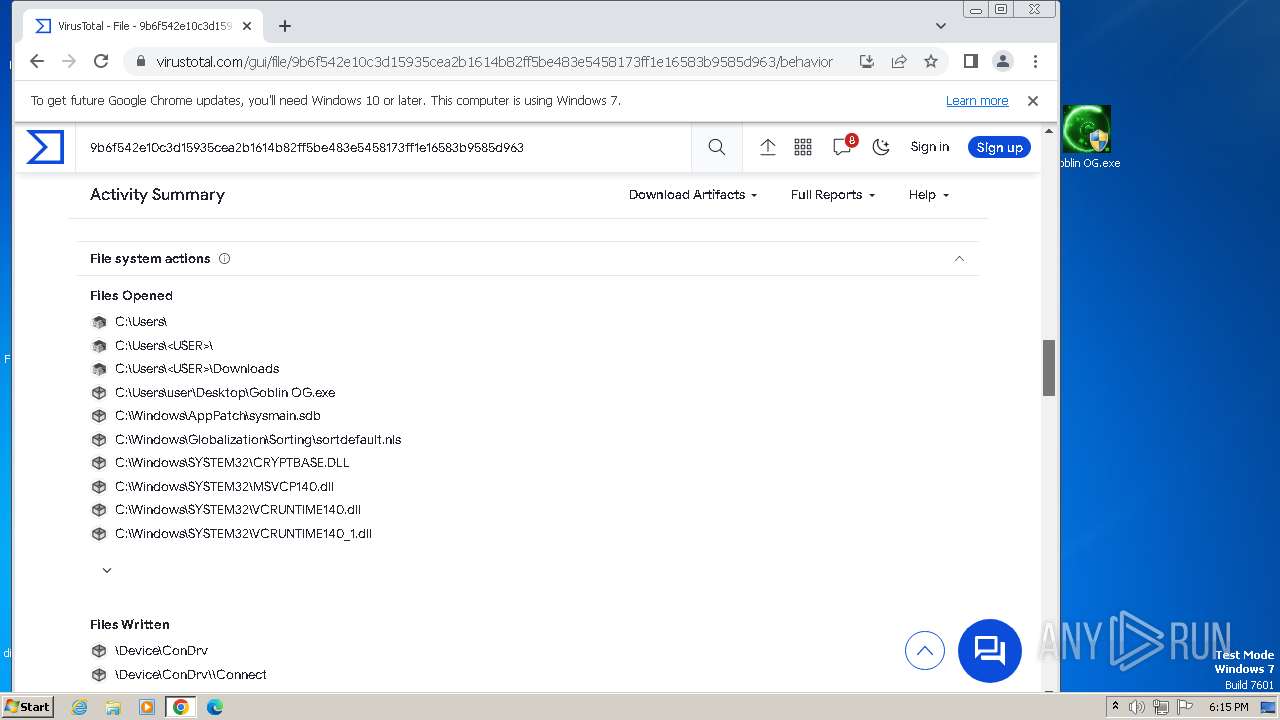Image resolution: width=1280 pixels, height=720 pixels.
Task: Click the \Device\ConDrv\\Connect entry
Action: [191, 675]
